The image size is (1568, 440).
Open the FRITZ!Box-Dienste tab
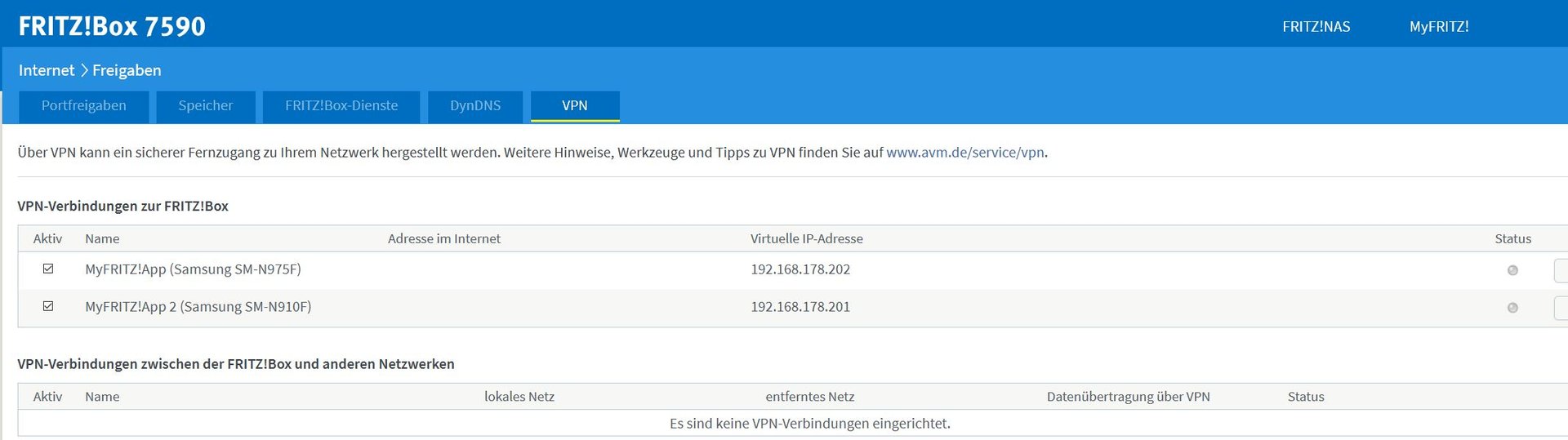coord(341,106)
